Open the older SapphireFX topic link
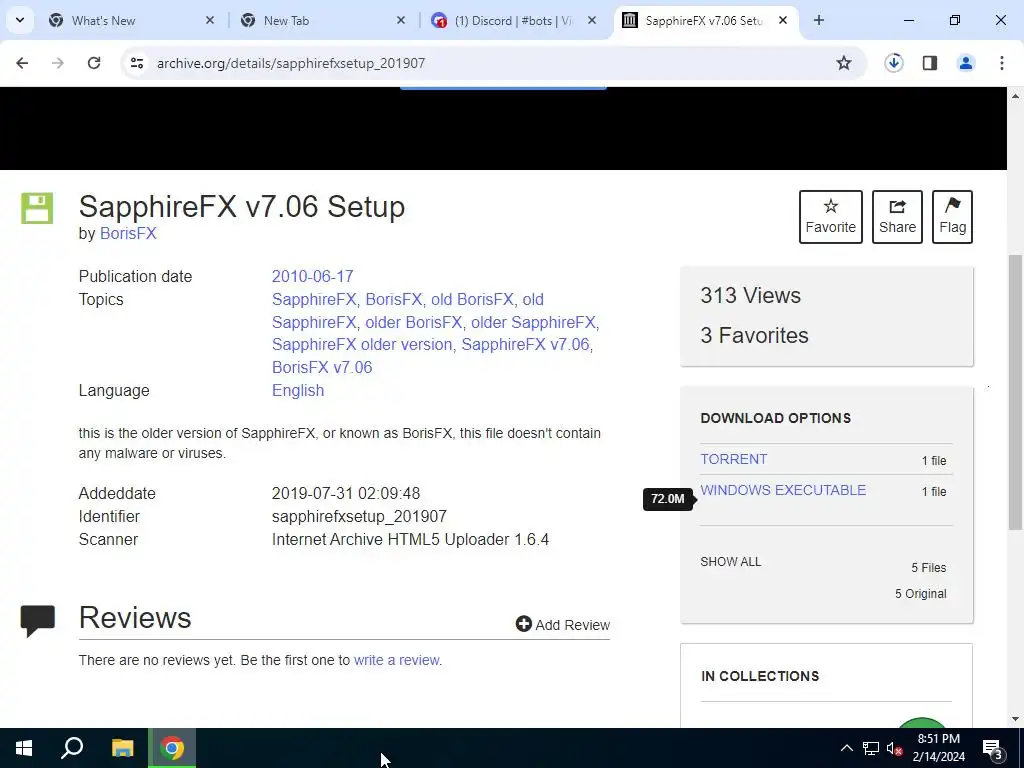The image size is (1024, 768). tap(533, 322)
